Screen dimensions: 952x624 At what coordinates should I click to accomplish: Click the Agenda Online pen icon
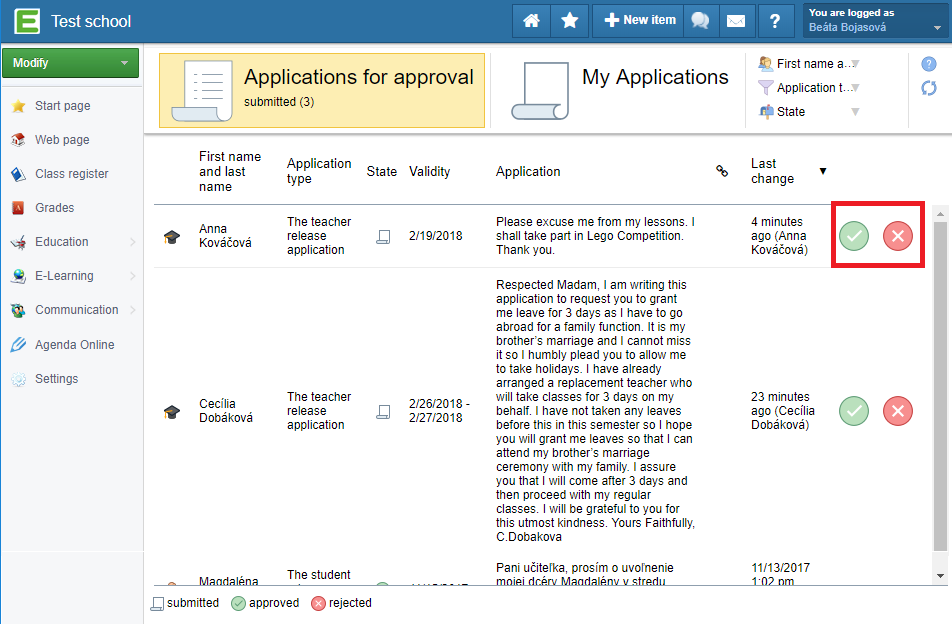point(19,345)
